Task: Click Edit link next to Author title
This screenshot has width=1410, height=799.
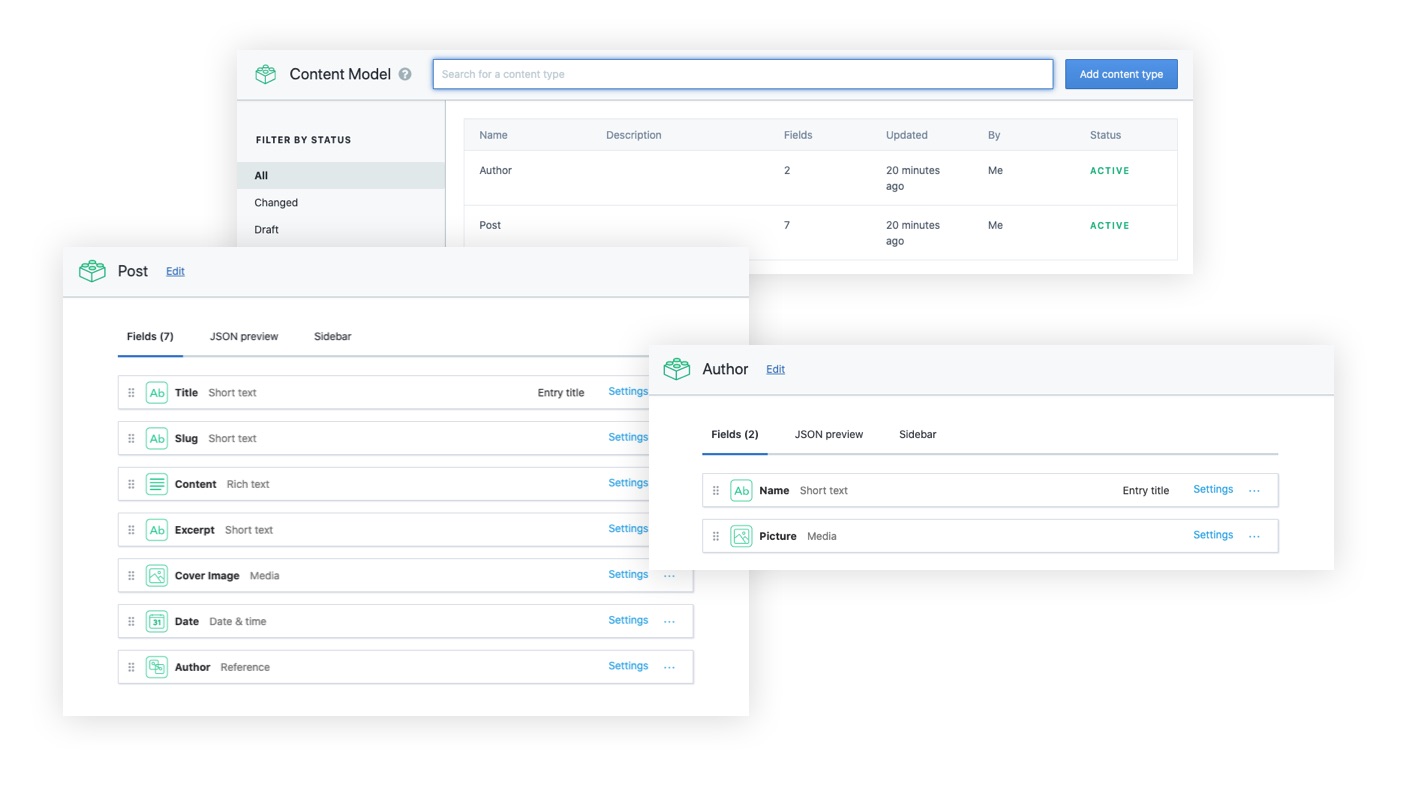Action: click(775, 370)
